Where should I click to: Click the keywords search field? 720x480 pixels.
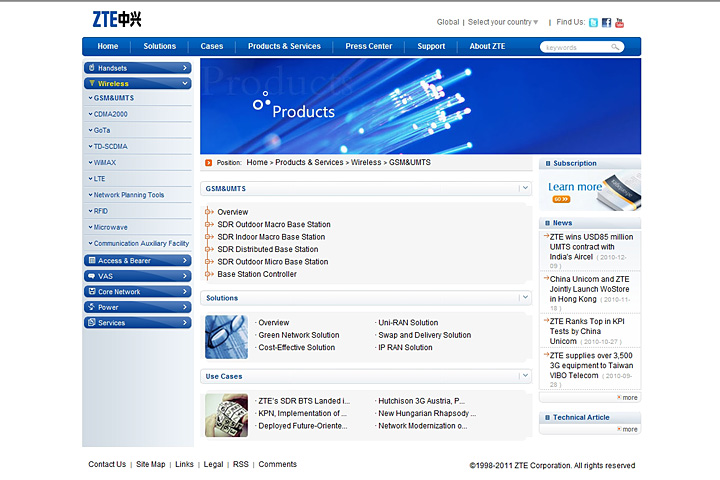[x=574, y=47]
